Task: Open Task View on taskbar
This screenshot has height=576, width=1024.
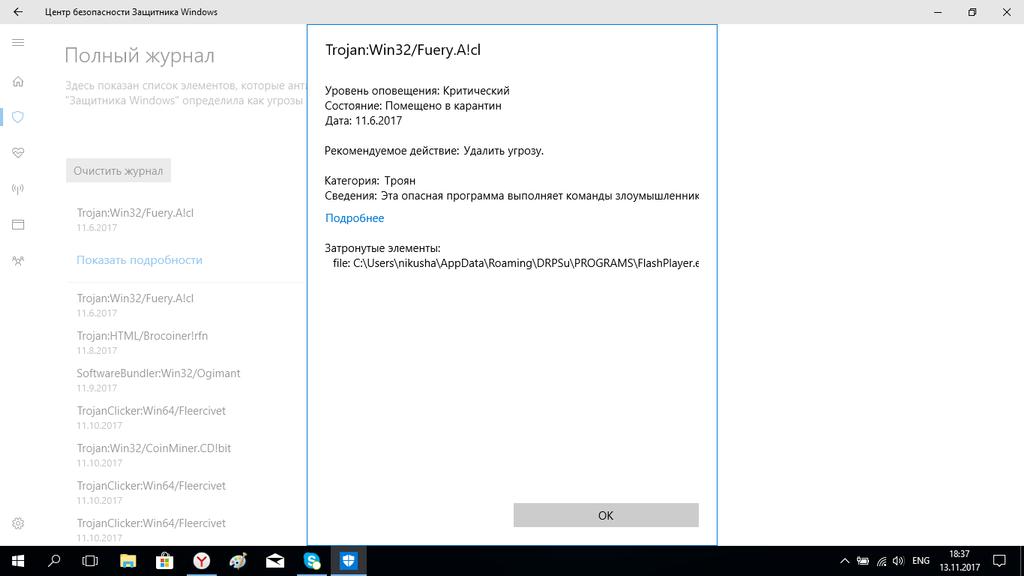Action: tap(90, 561)
